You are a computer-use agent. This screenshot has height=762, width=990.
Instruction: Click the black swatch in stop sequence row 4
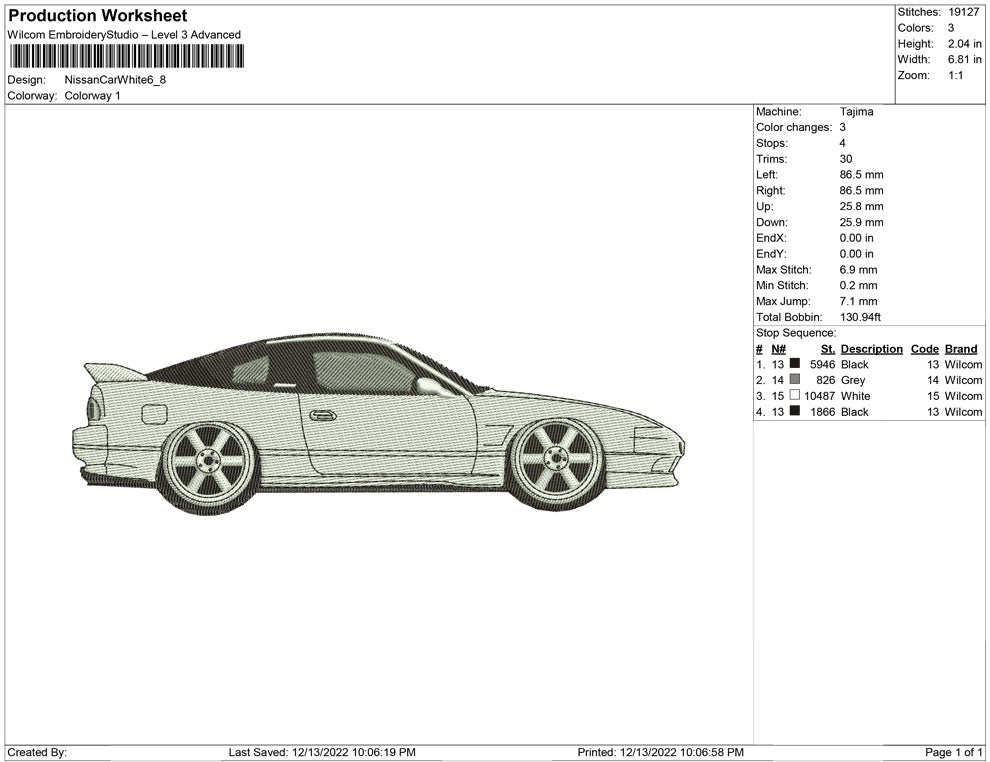tap(795, 411)
